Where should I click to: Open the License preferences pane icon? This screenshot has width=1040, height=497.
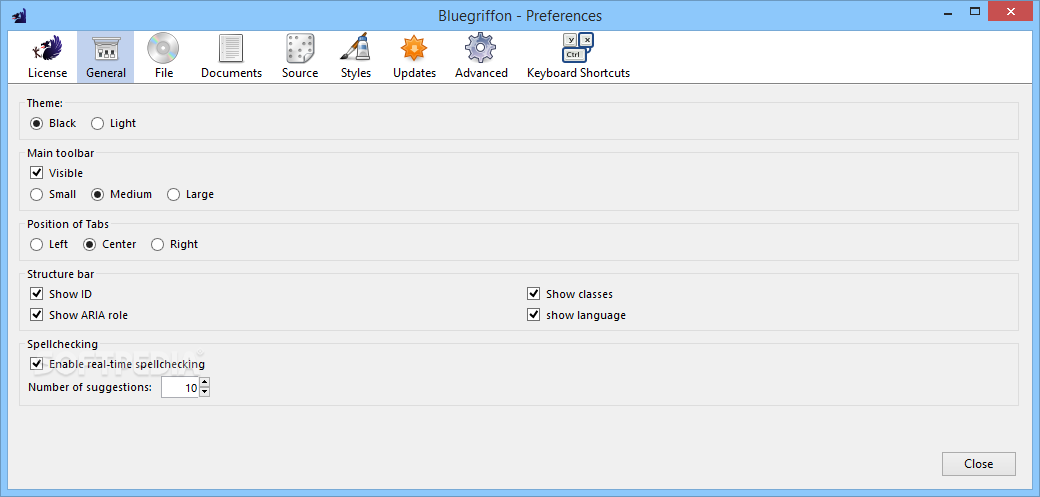click(47, 48)
